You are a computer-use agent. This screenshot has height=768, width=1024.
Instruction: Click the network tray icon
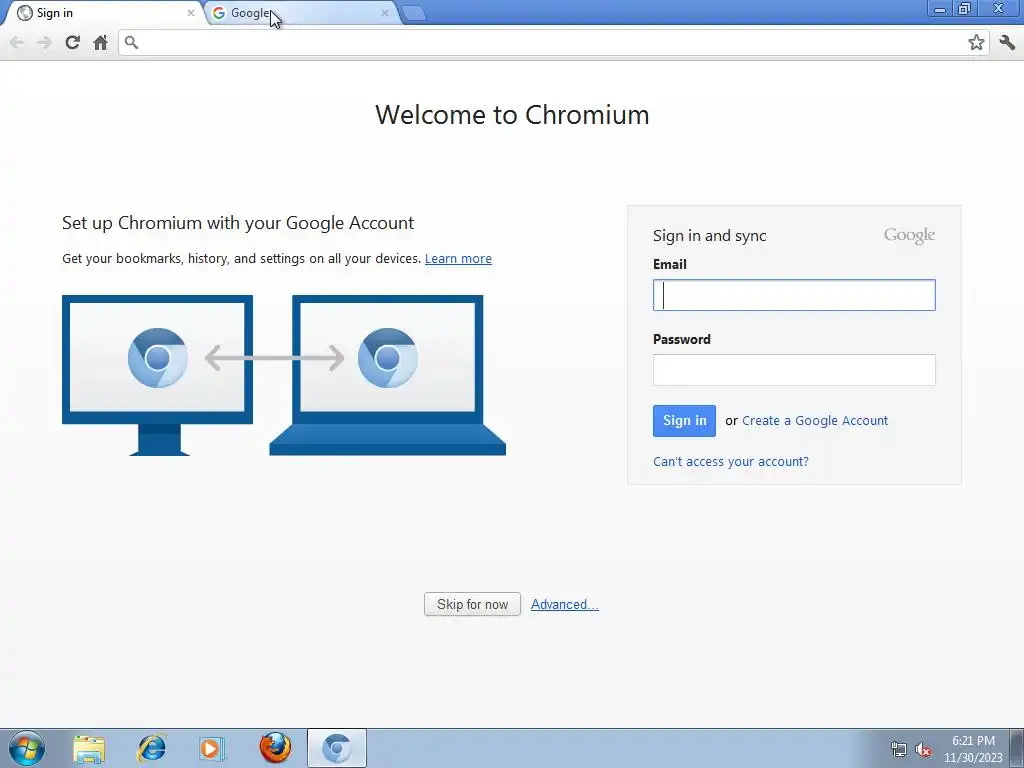[899, 750]
